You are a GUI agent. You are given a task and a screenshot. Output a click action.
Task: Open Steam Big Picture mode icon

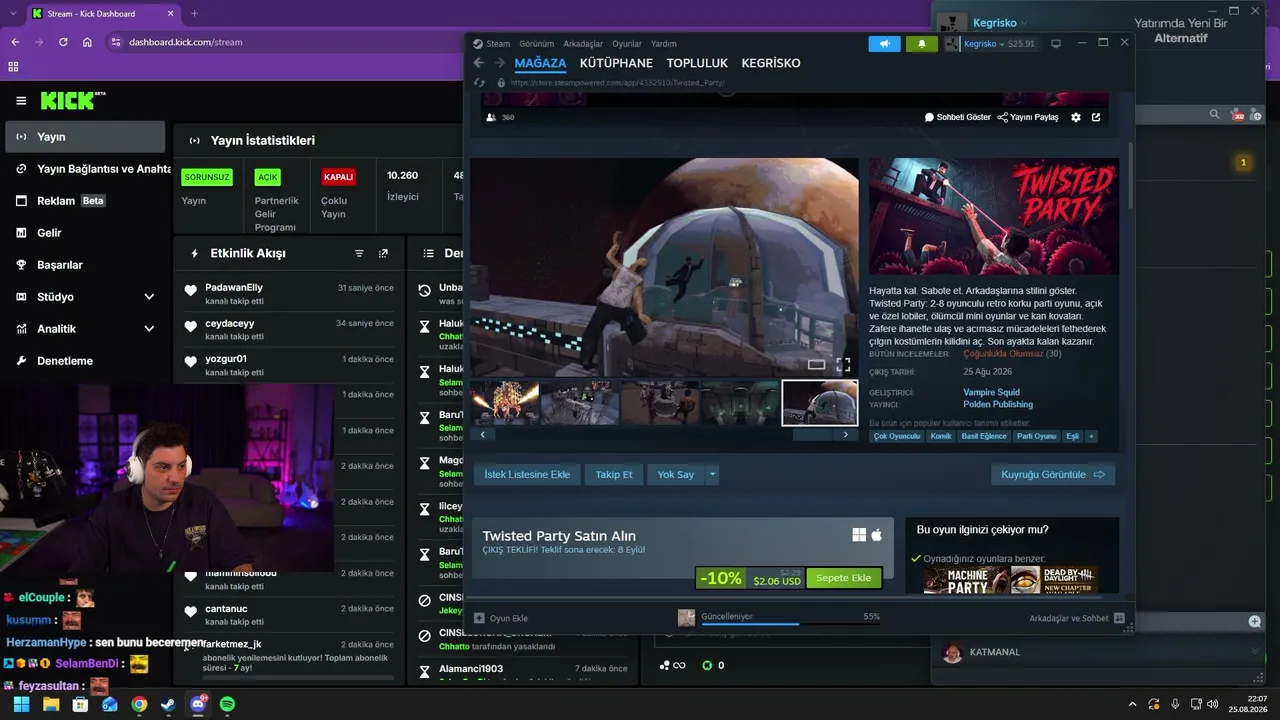1055,44
